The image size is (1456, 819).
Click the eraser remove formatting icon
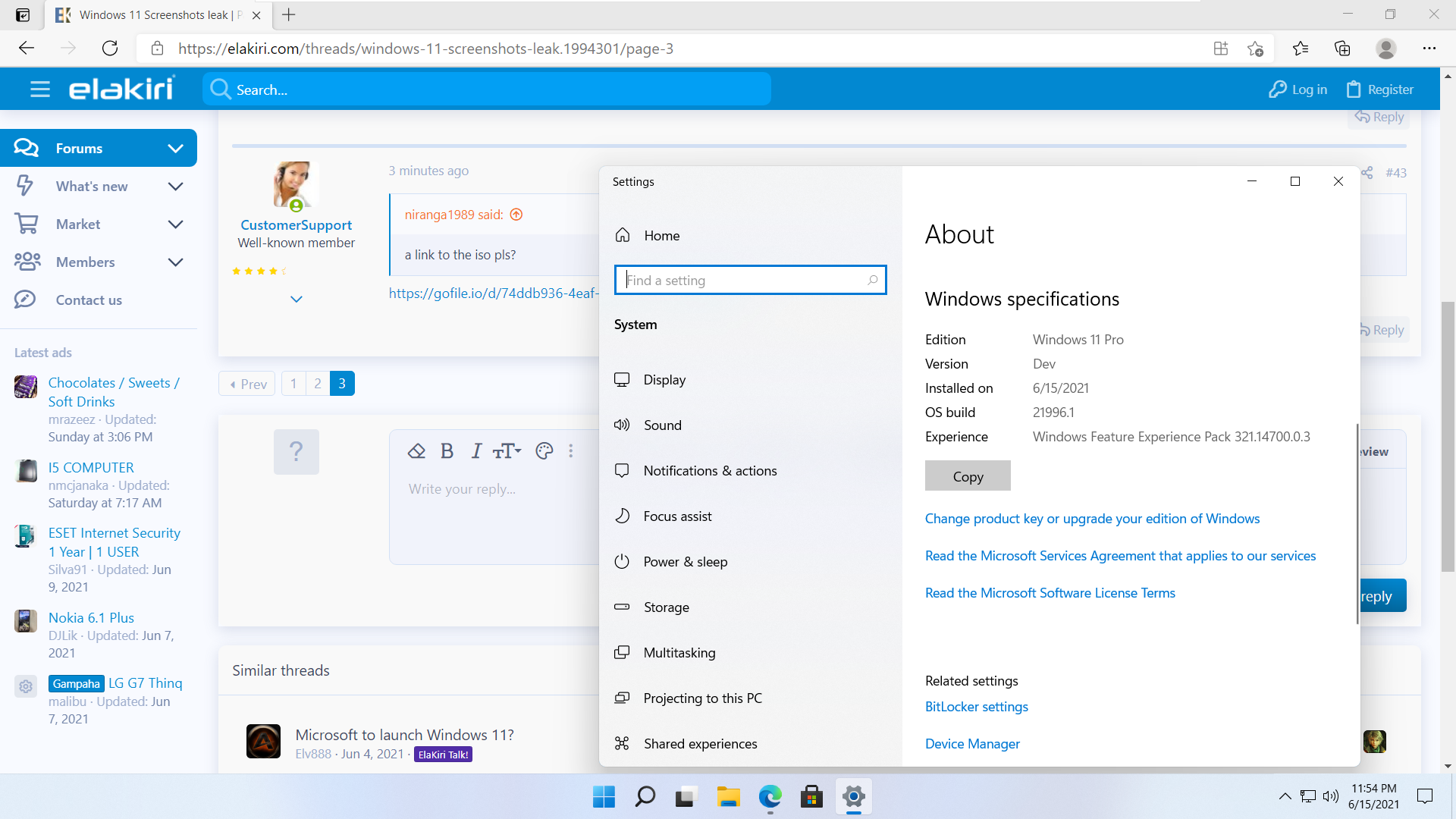point(416,451)
